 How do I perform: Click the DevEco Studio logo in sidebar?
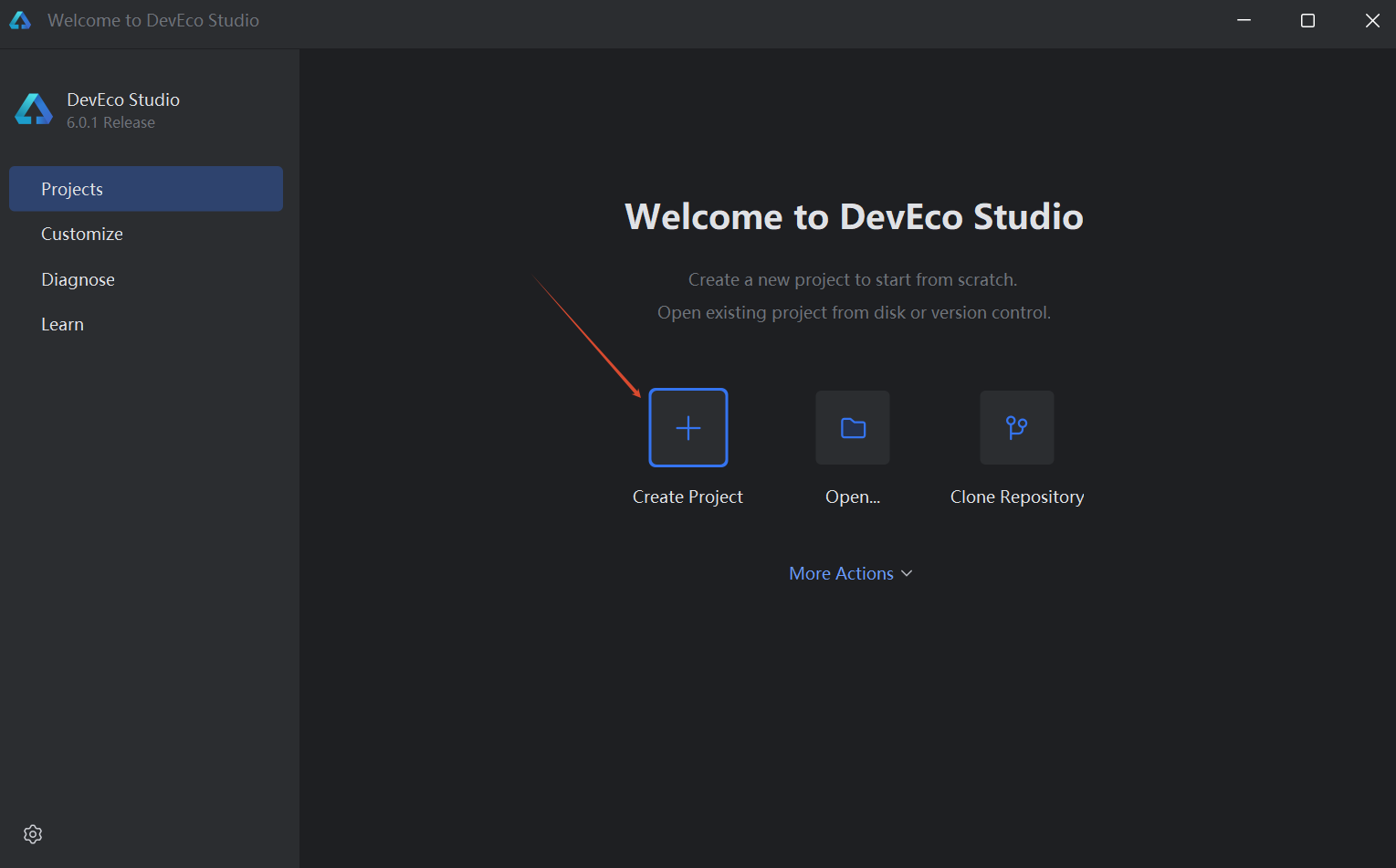34,110
